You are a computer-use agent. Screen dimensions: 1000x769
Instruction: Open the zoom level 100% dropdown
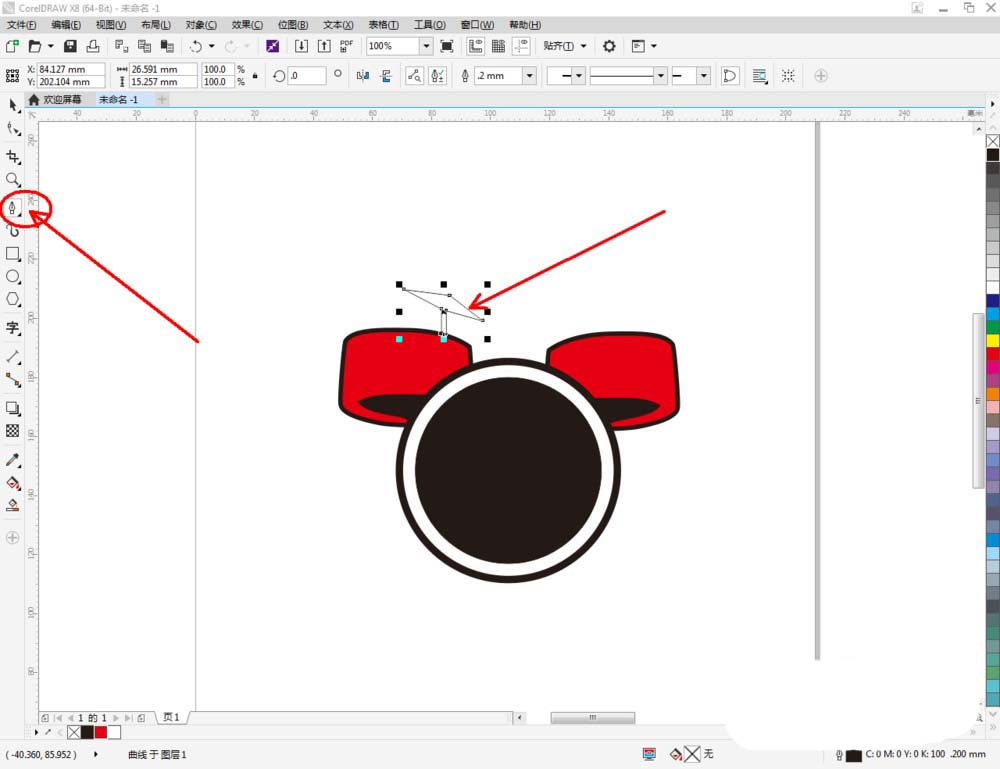(x=426, y=46)
